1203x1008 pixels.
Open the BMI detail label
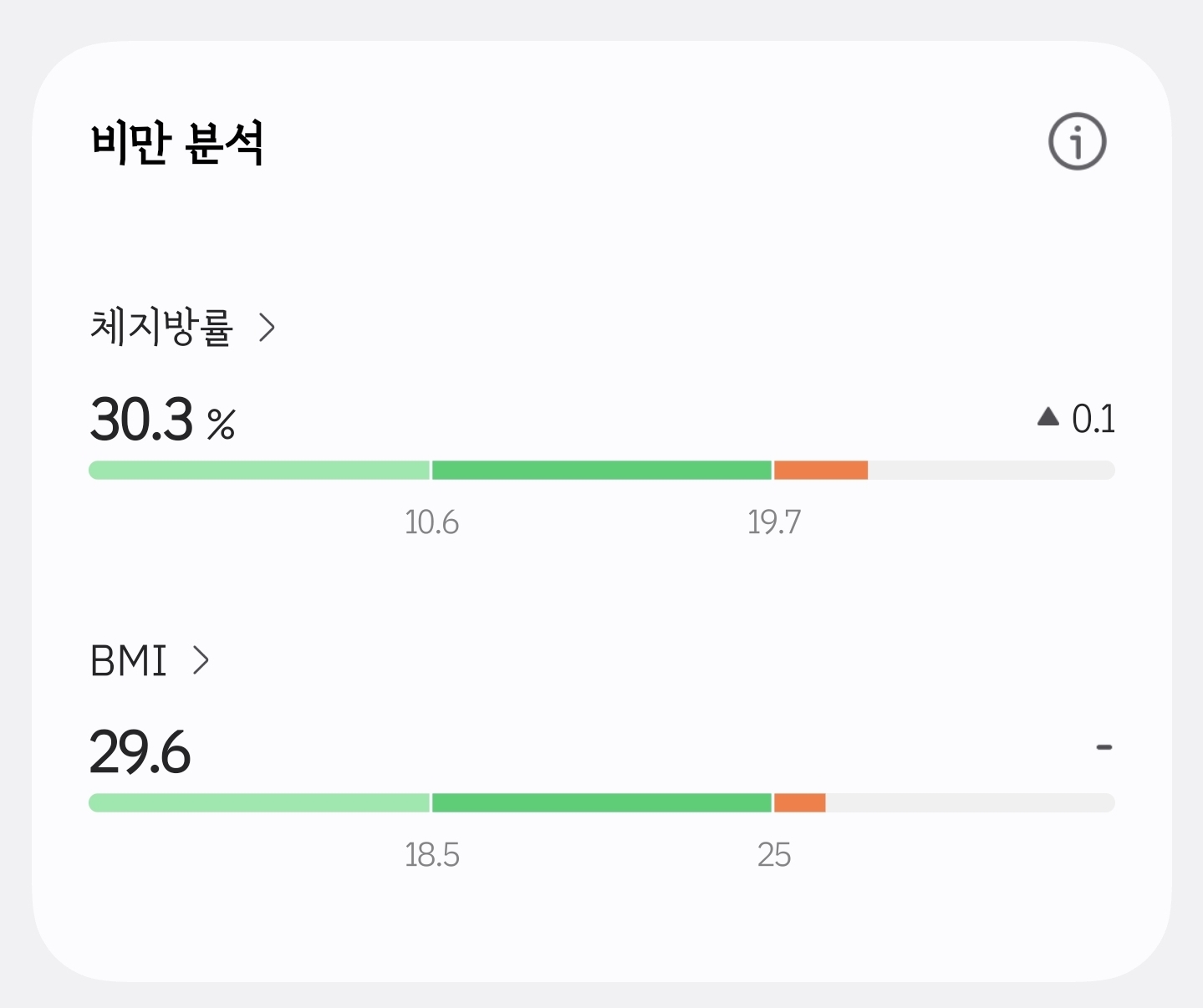point(129,661)
